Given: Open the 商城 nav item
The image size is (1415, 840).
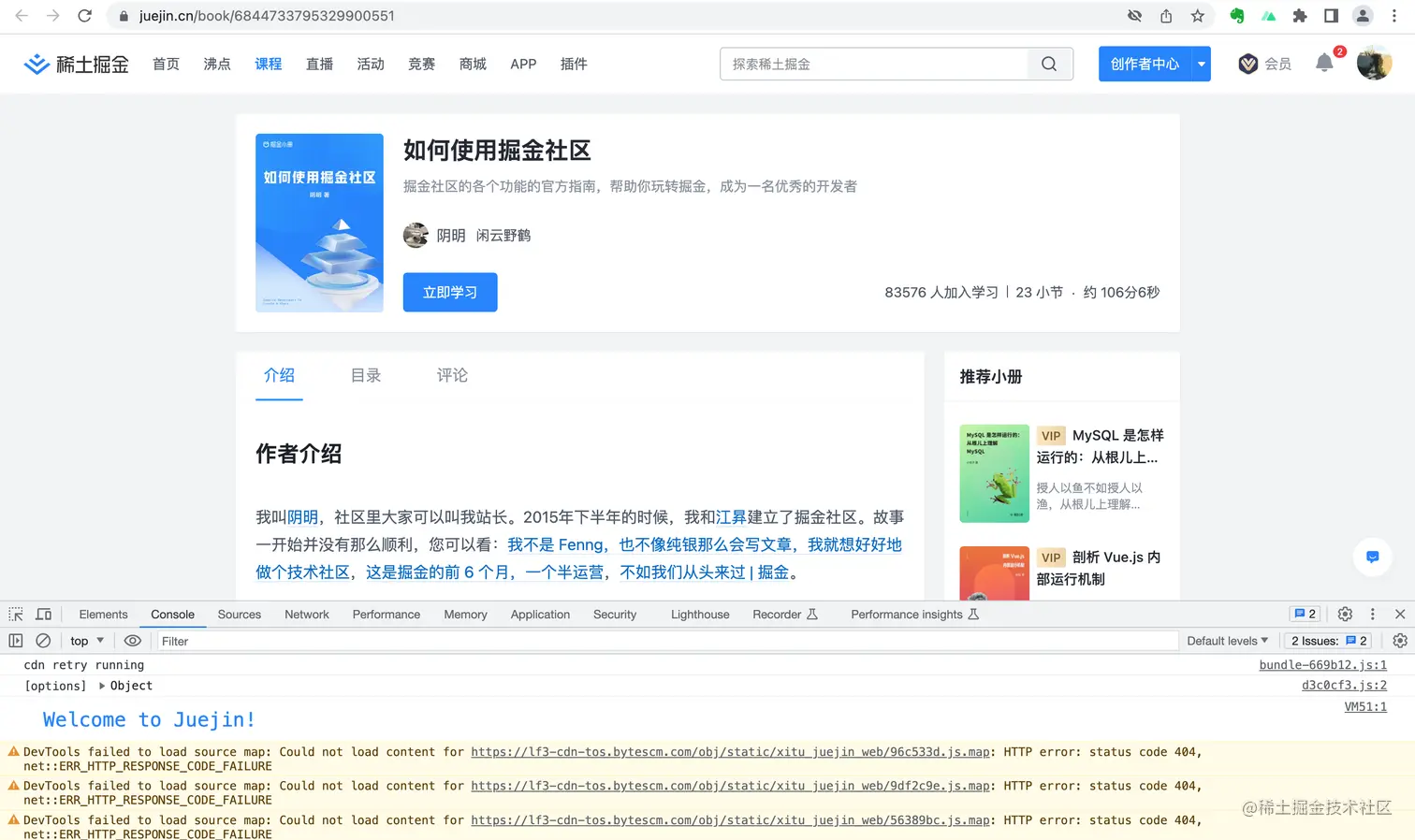Looking at the screenshot, I should click(473, 64).
